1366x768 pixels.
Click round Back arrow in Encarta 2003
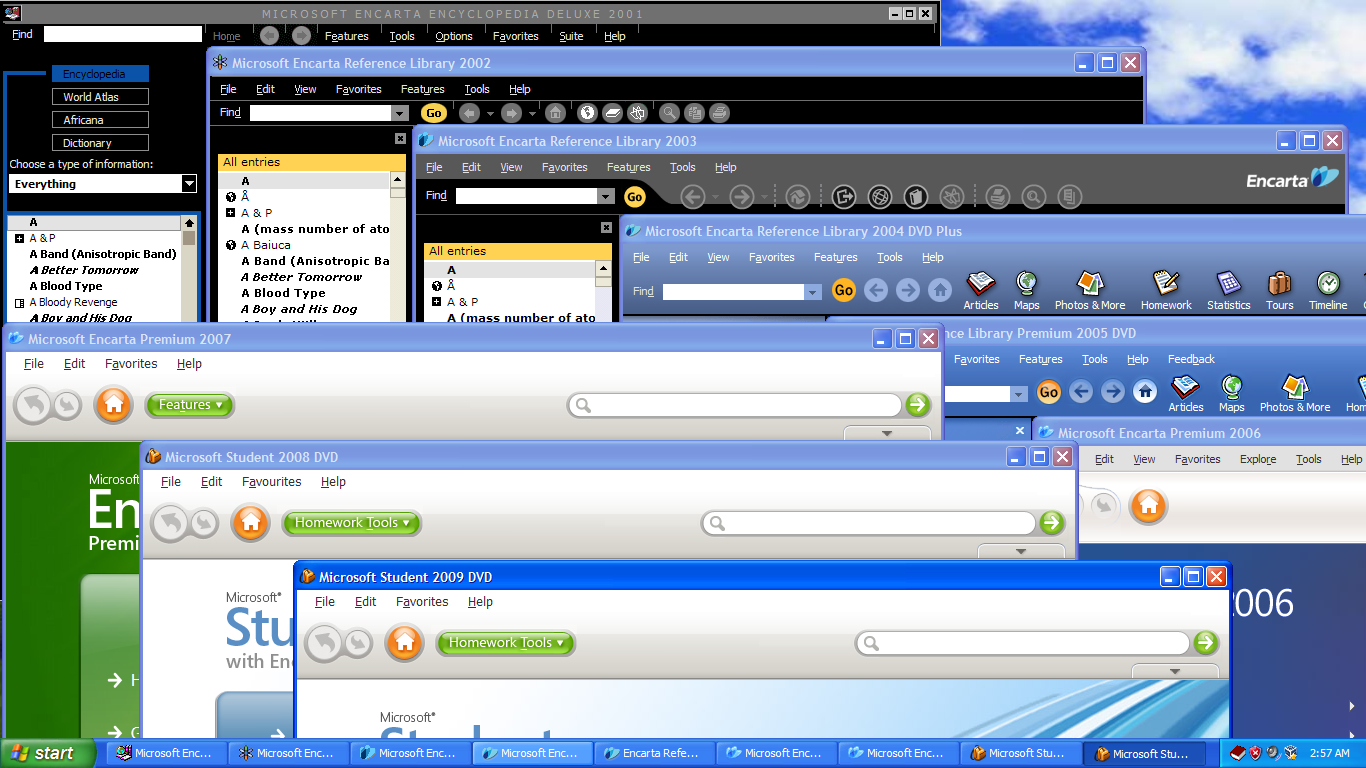pos(693,196)
